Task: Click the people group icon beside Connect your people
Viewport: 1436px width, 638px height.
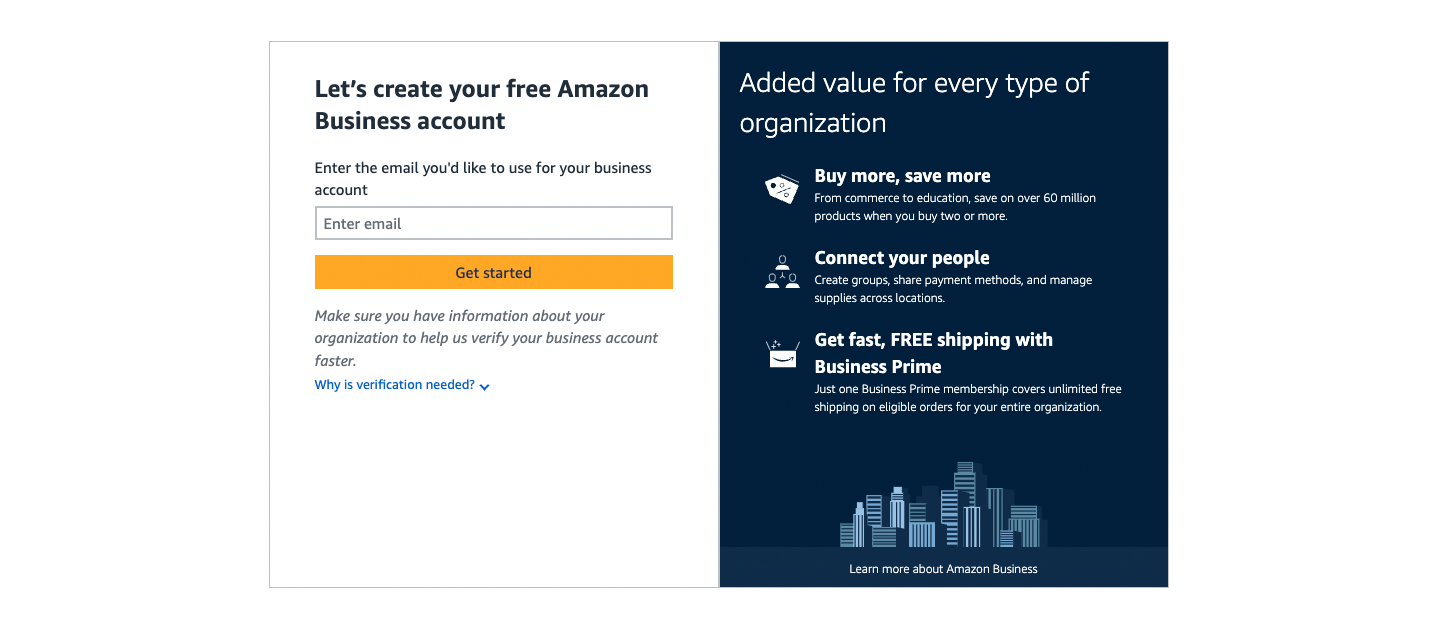Action: 781,272
